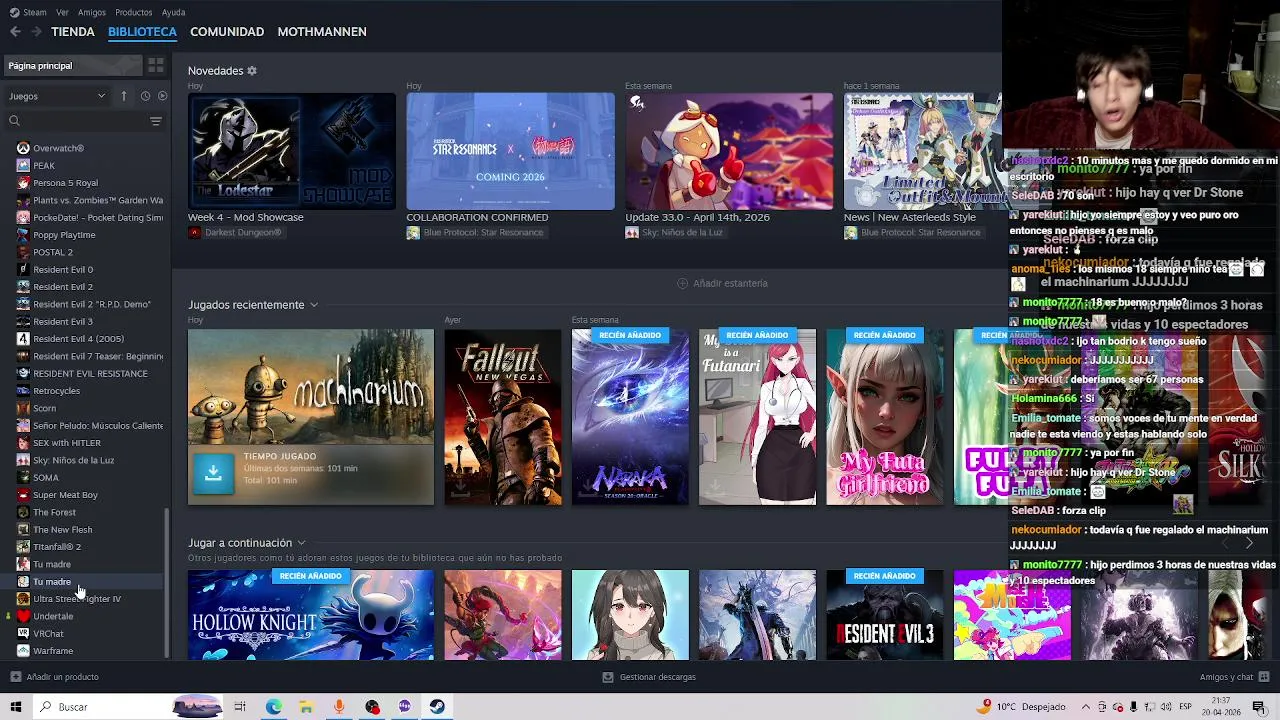Click the search magnifier in library filter
Viewport: 1280px width, 720px height.
point(14,121)
